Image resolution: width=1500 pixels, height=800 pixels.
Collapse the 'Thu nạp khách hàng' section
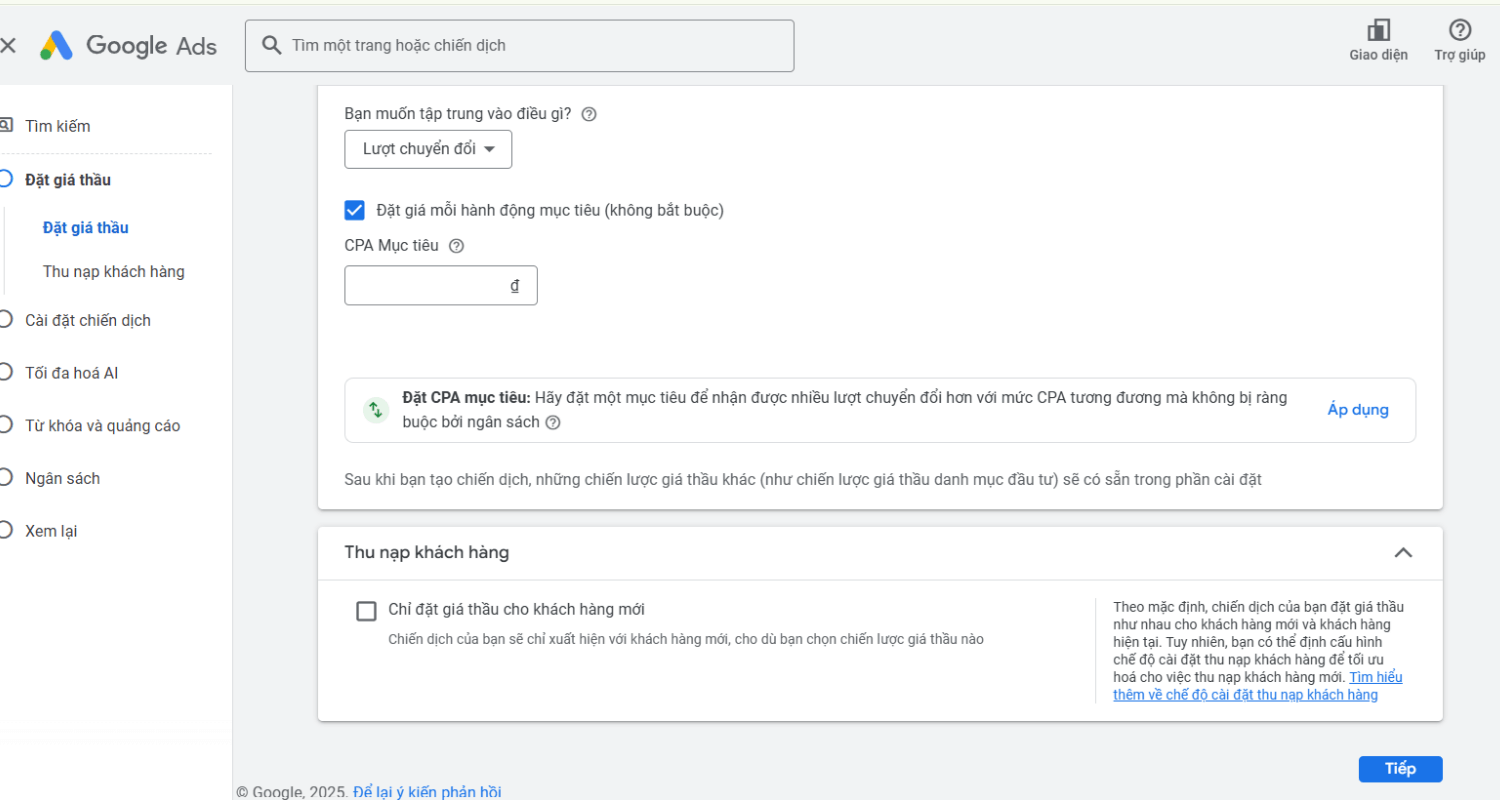(x=1403, y=553)
